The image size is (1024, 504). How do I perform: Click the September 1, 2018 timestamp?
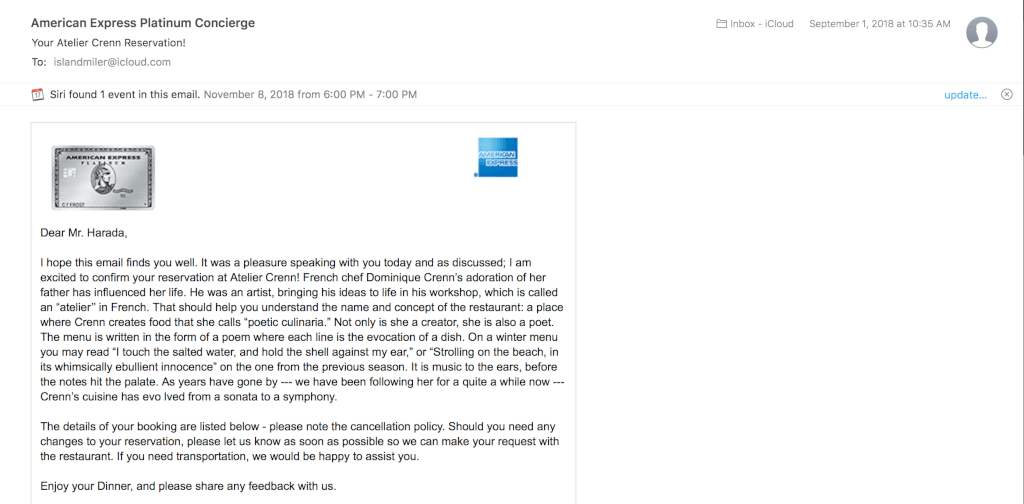click(880, 24)
